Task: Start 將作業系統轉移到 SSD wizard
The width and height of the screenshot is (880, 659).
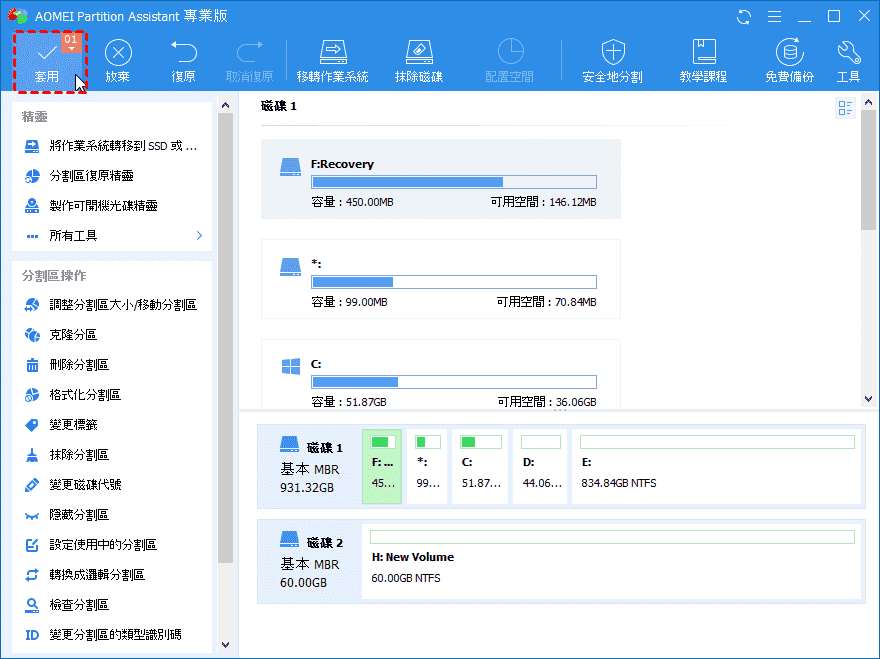Action: [x=111, y=146]
